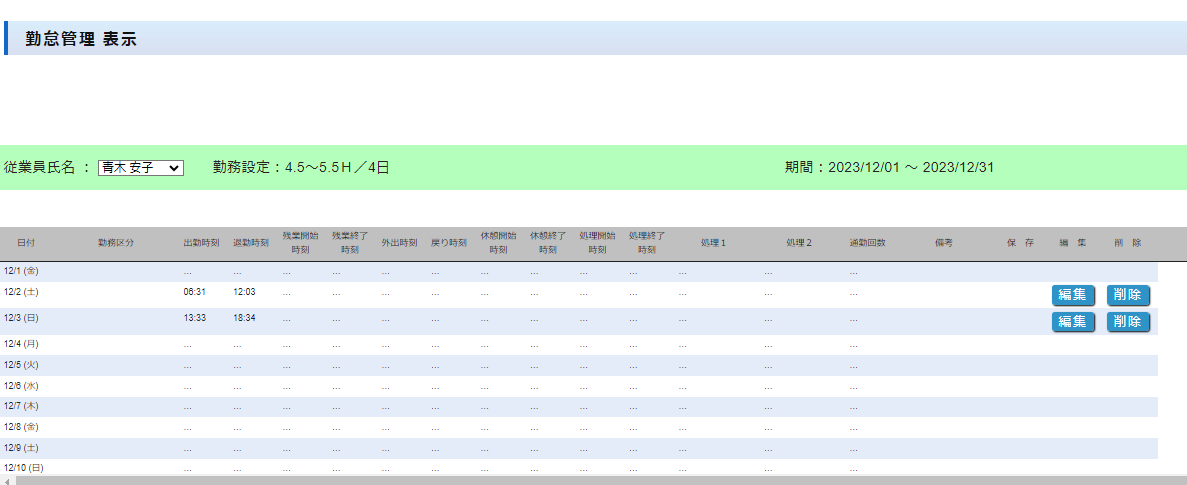1187x485 pixels.
Task: Click the 通勤回数 column header
Action: click(867, 243)
